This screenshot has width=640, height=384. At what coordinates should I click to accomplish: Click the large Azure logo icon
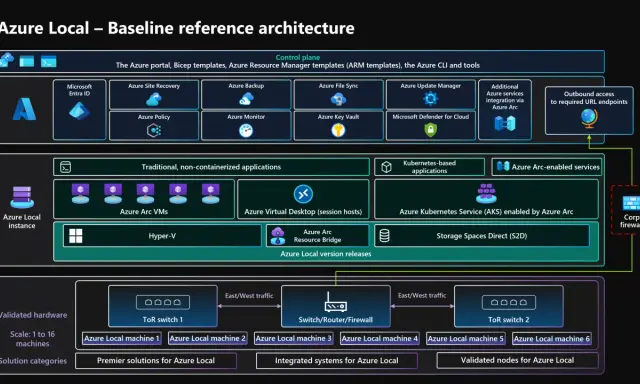[x=24, y=109]
